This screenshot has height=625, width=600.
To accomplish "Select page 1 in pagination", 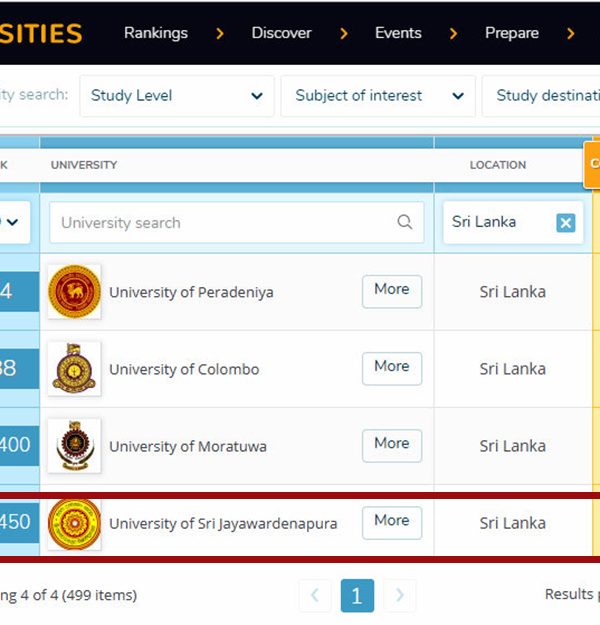I will pyautogui.click(x=357, y=596).
